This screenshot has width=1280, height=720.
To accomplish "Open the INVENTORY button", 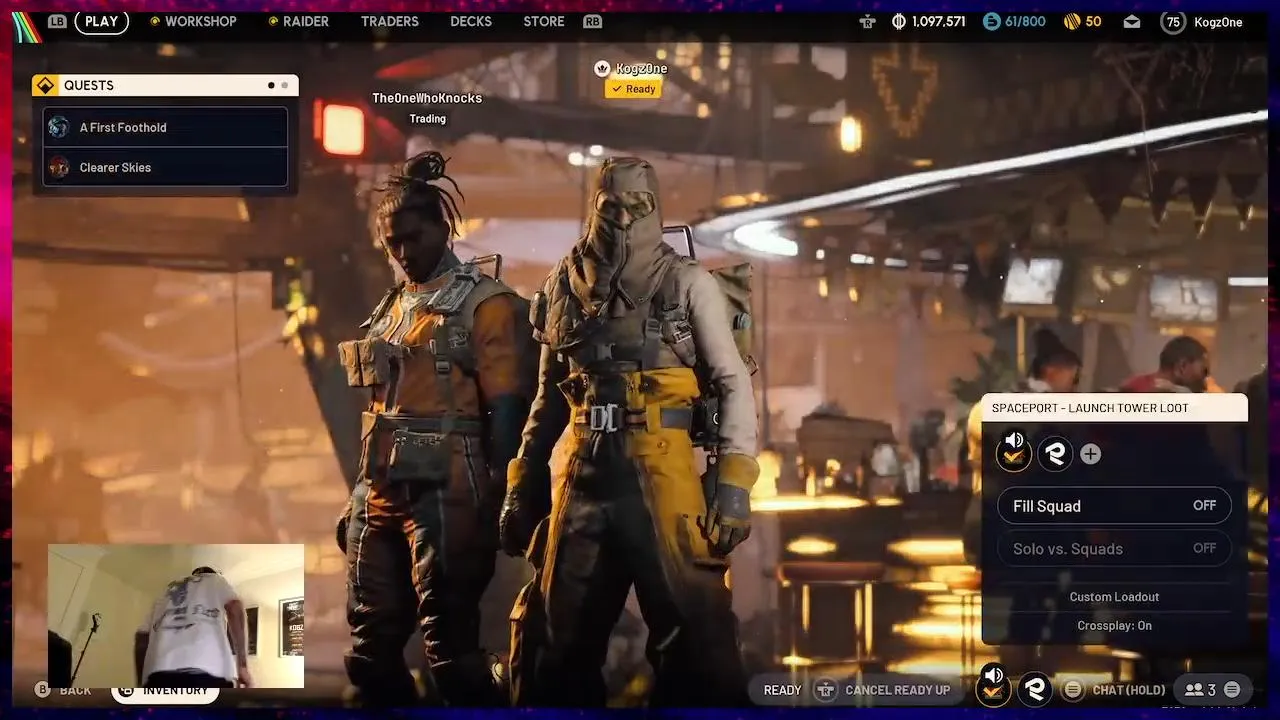I will pos(165,691).
